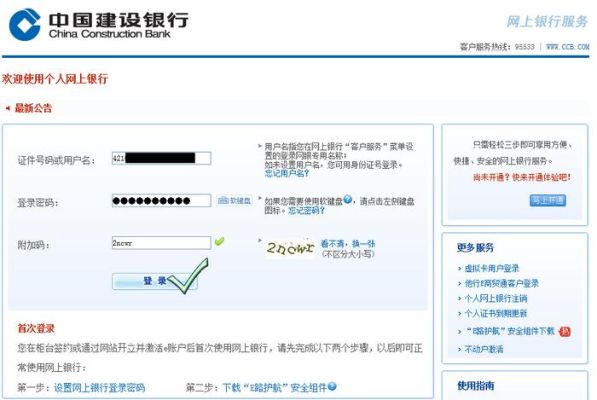Open the 忘记用户名? link
The image size is (597, 400).
[287, 174]
